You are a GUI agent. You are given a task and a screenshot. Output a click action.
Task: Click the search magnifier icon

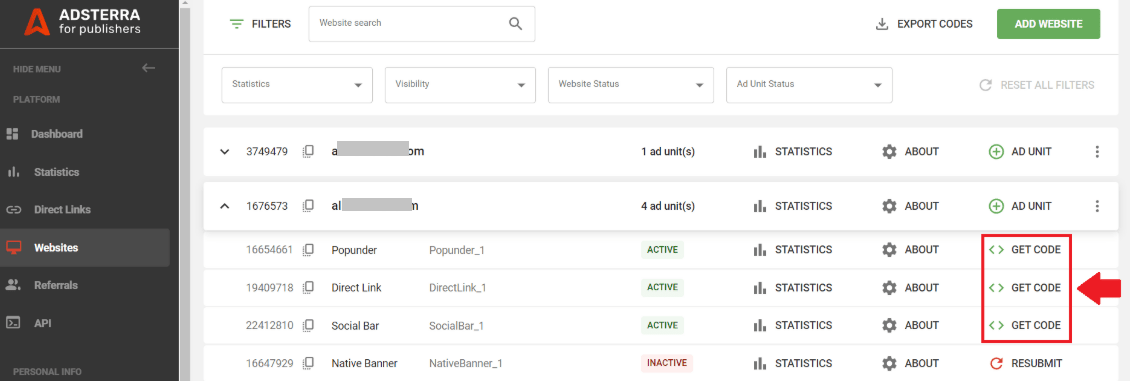[x=515, y=24]
